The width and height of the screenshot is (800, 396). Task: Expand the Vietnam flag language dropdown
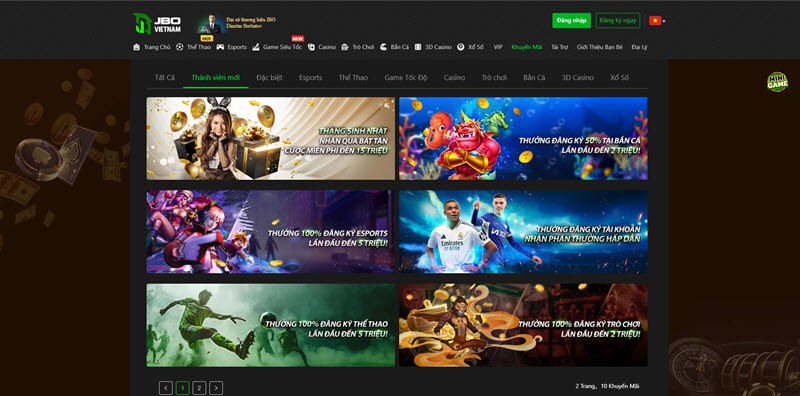(x=657, y=20)
